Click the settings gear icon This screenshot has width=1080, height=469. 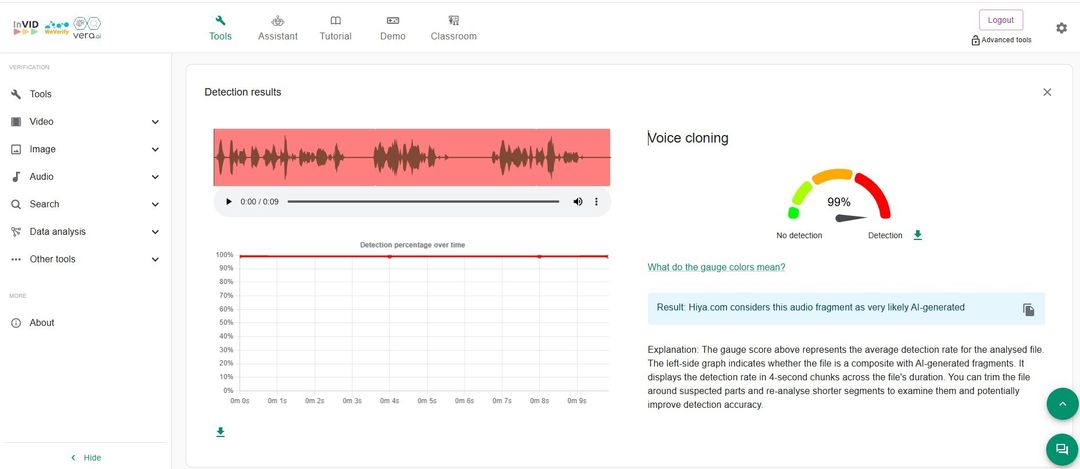(x=1061, y=28)
